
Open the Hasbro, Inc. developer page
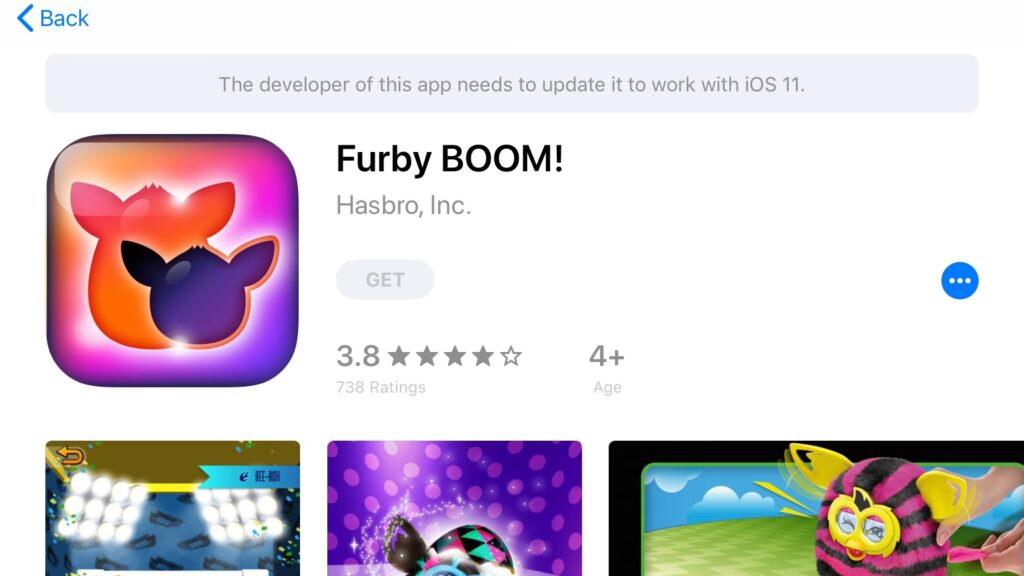tap(403, 205)
